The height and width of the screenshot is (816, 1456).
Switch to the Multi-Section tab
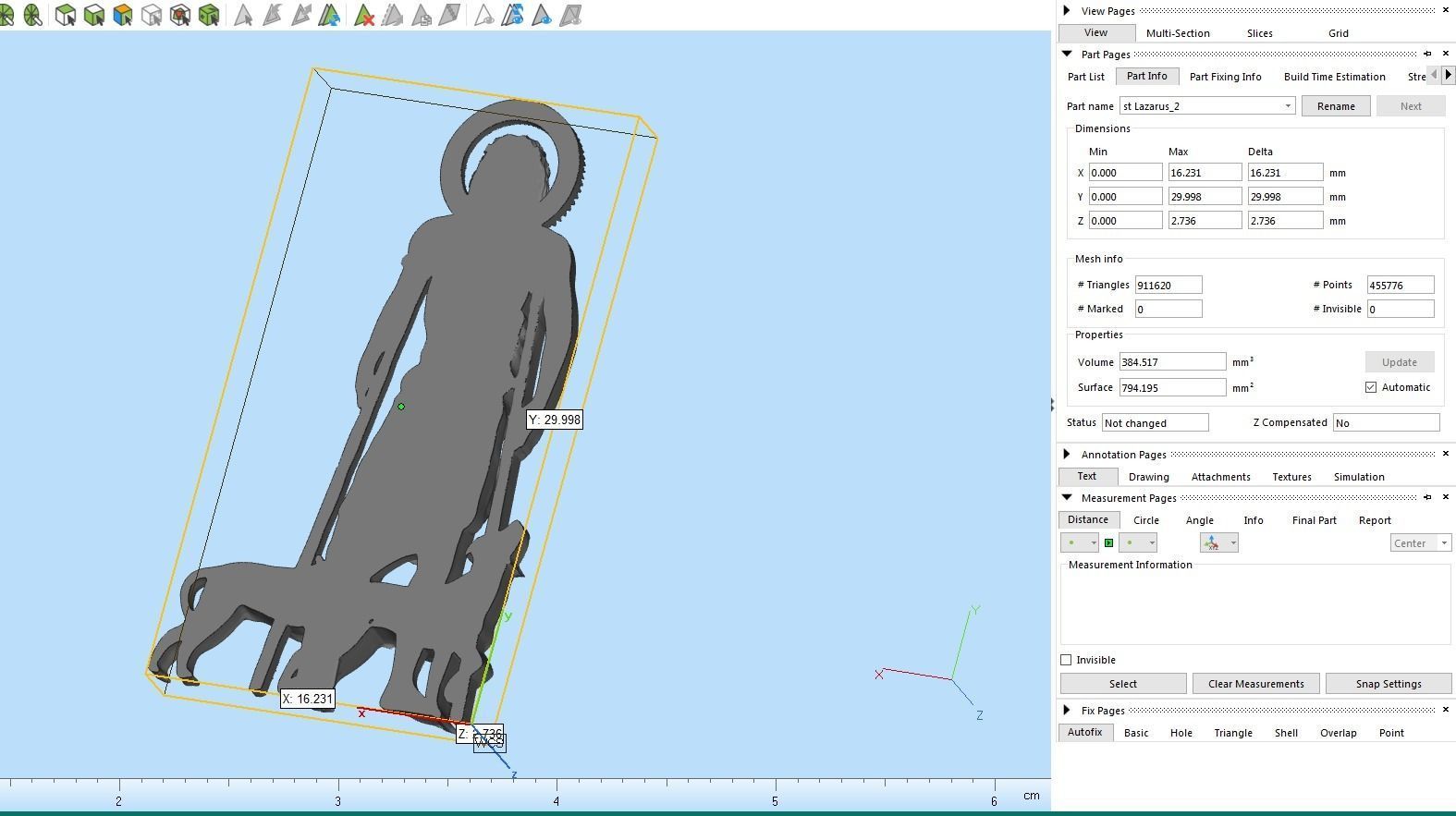click(1178, 33)
